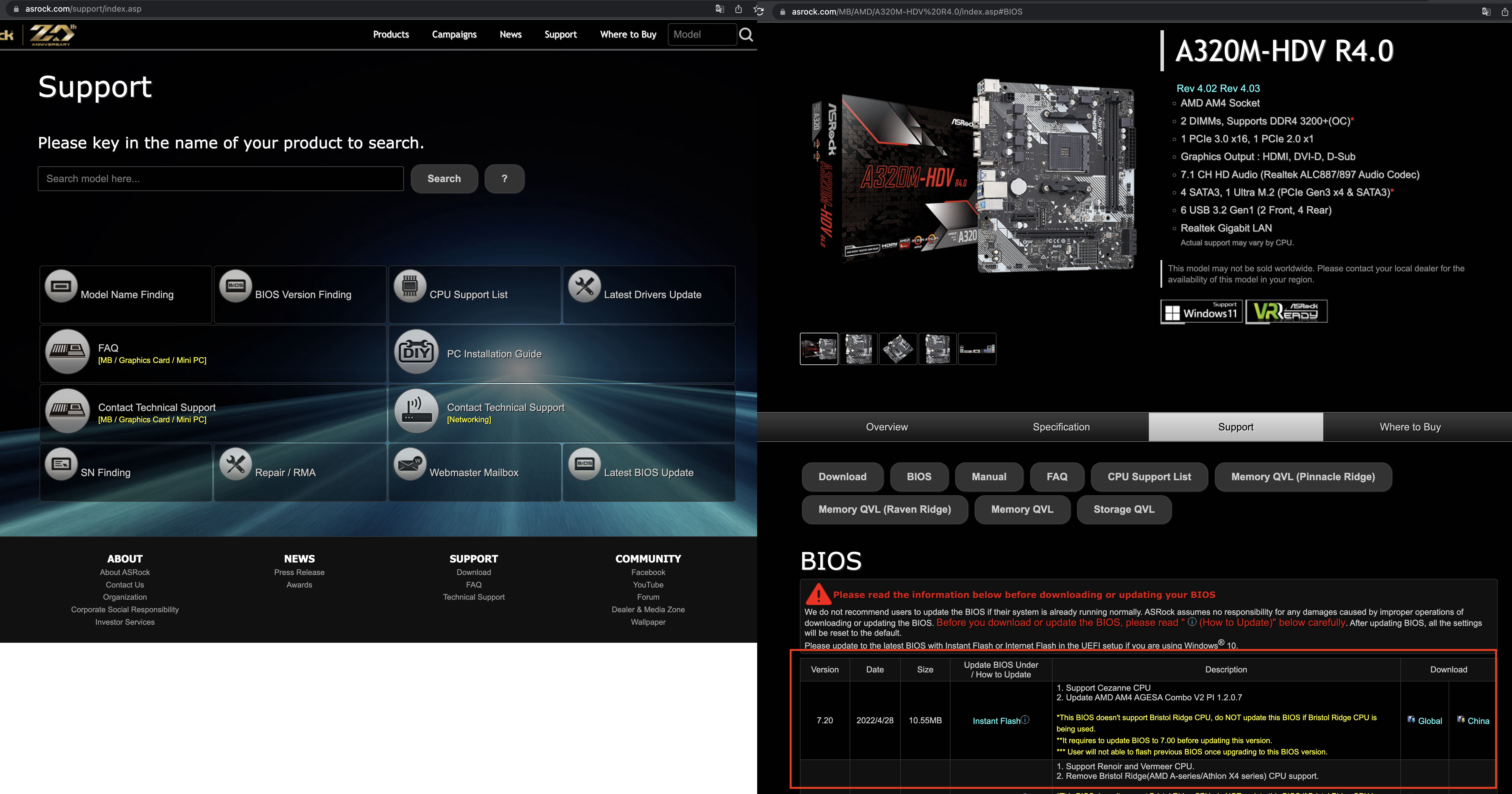Open CPU Support List chip icon
The image size is (1512, 794).
click(410, 286)
